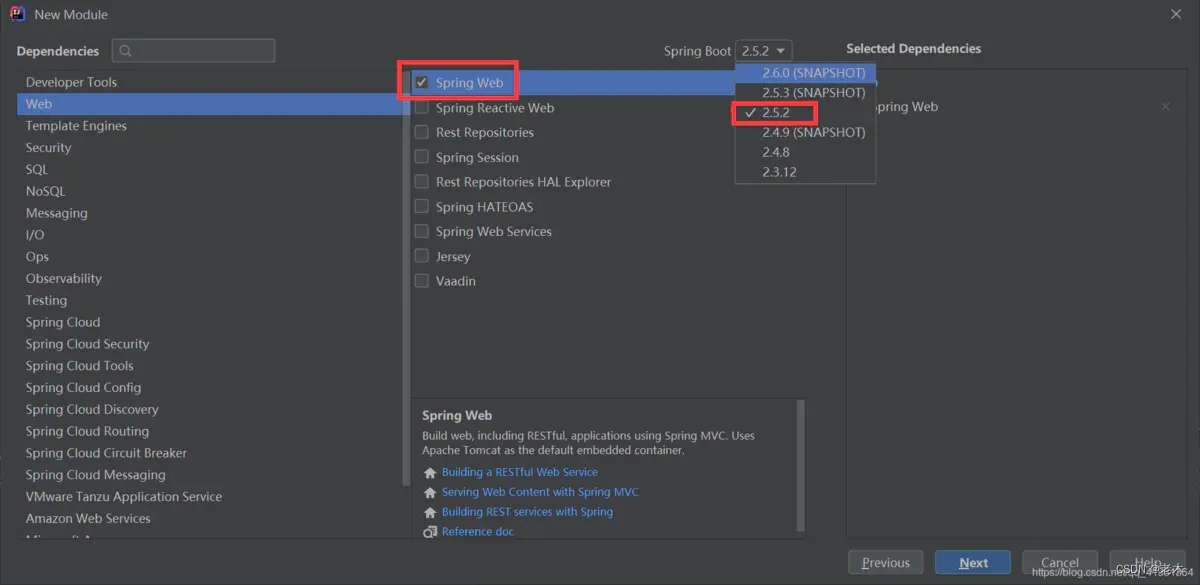Viewport: 1200px width, 585px height.
Task: Select the Spring Cloud category
Action: tap(63, 322)
